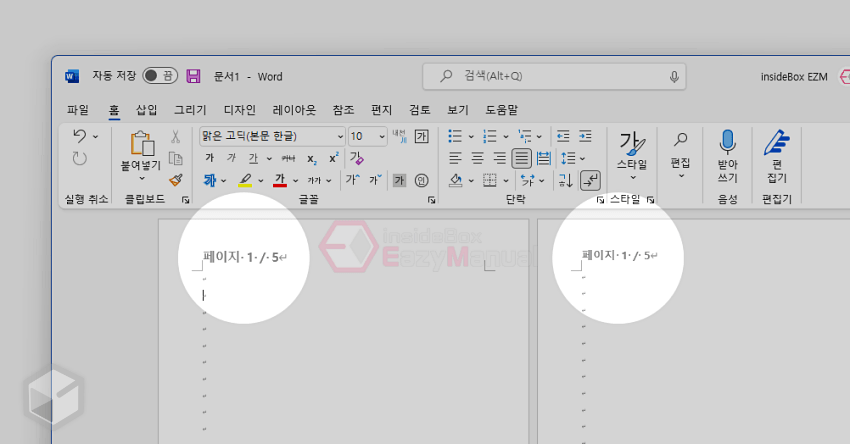
Task: Open the File tab
Action: (78, 110)
